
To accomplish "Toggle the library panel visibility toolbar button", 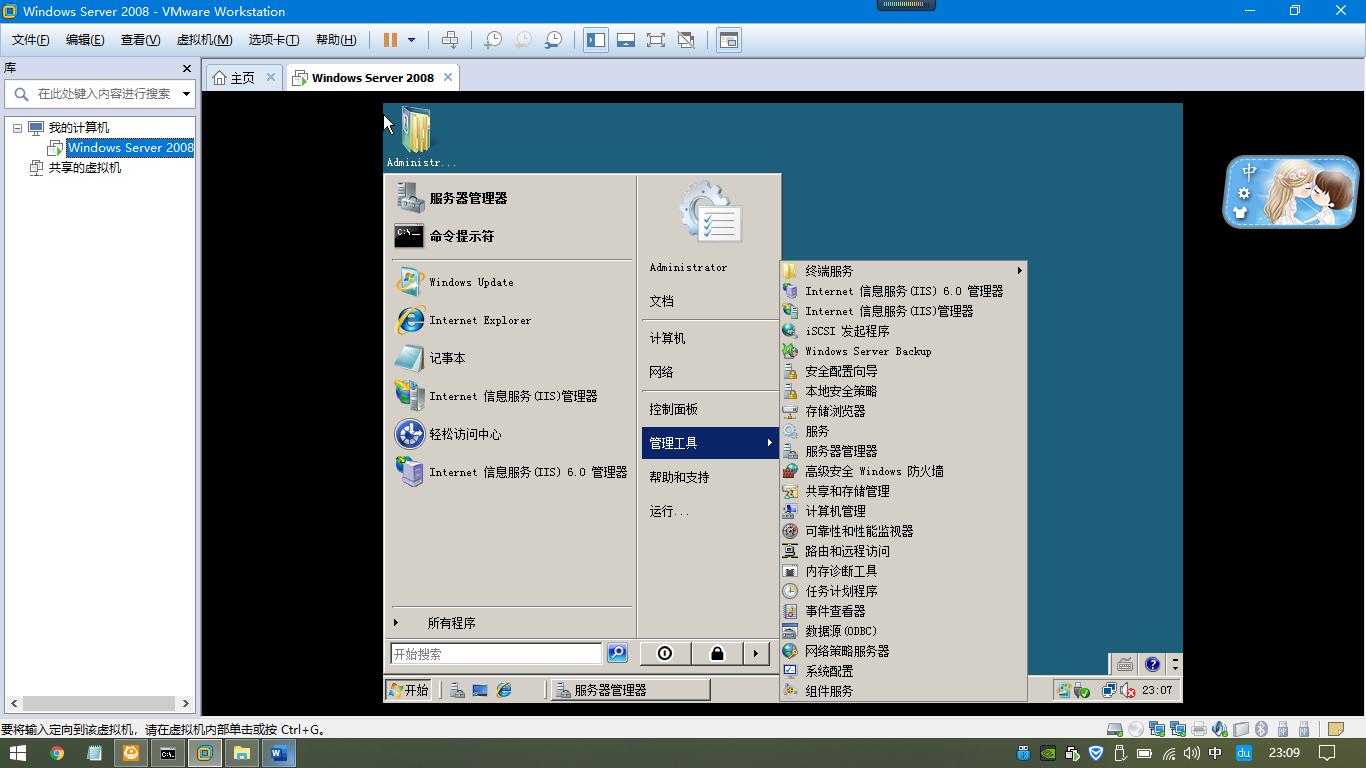I will pos(596,40).
